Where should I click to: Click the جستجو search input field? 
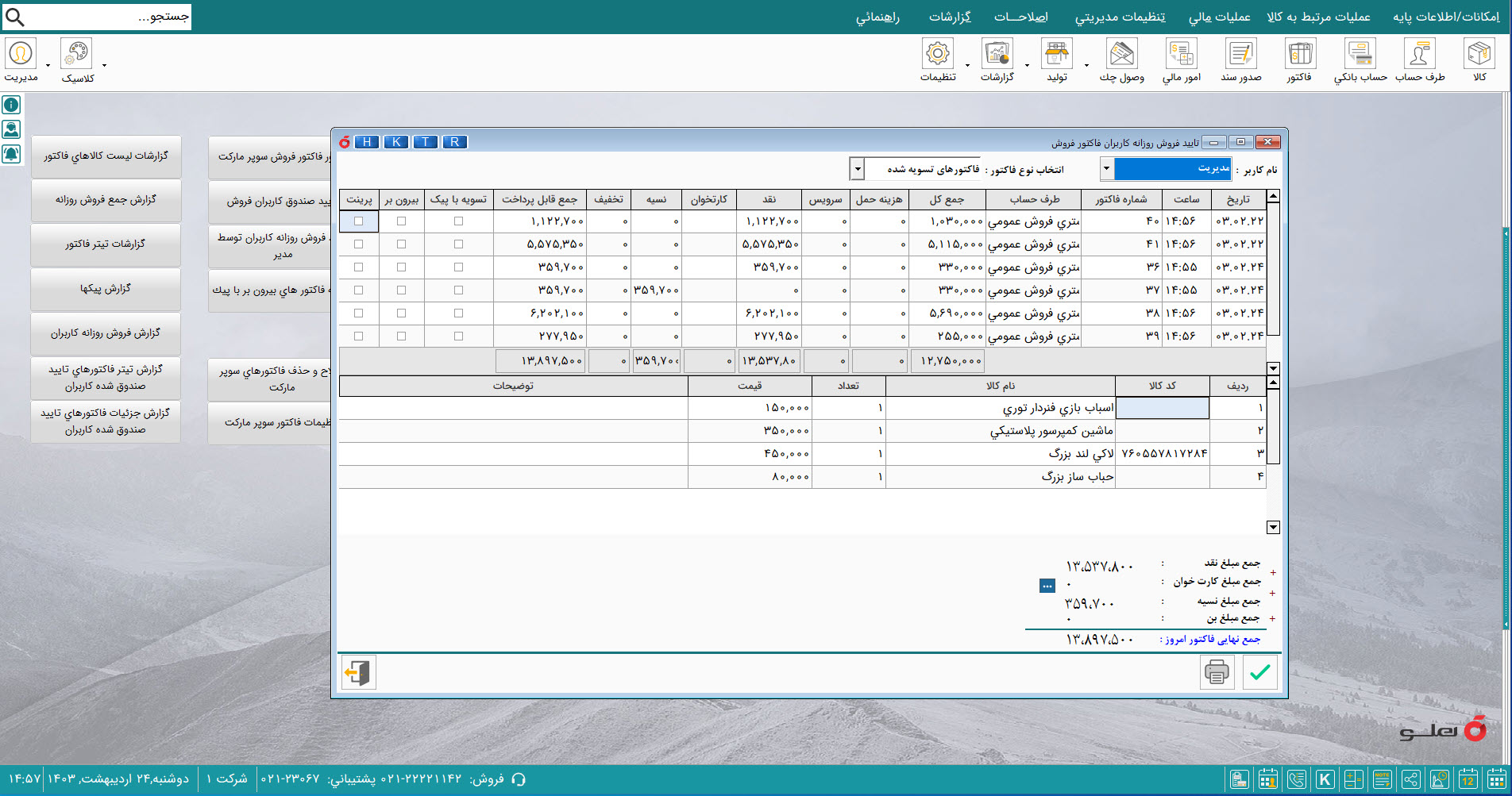(x=110, y=17)
